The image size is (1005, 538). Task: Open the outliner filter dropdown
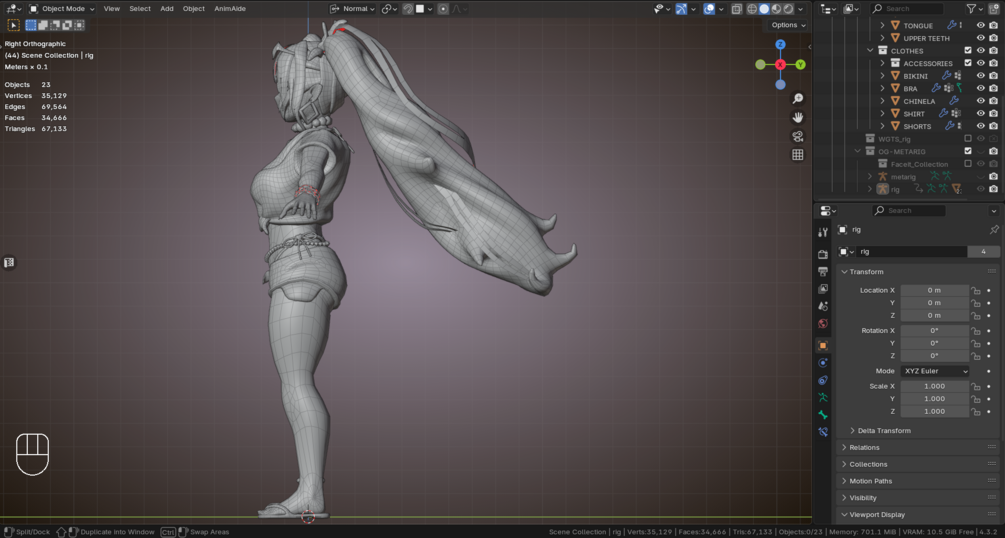(x=974, y=8)
